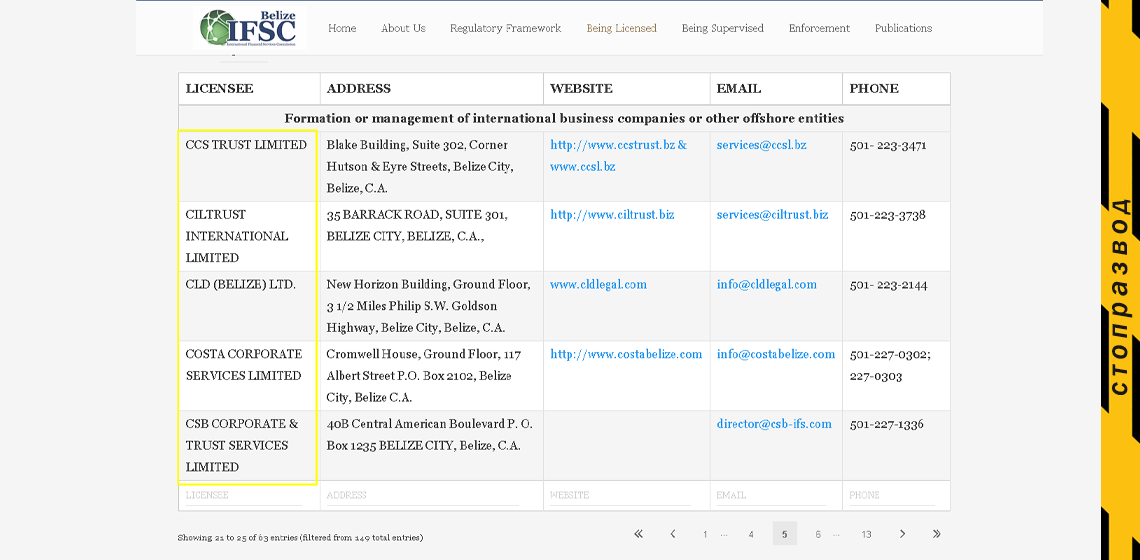Email info@costabelize.com
The height and width of the screenshot is (560, 1140).
(776, 354)
